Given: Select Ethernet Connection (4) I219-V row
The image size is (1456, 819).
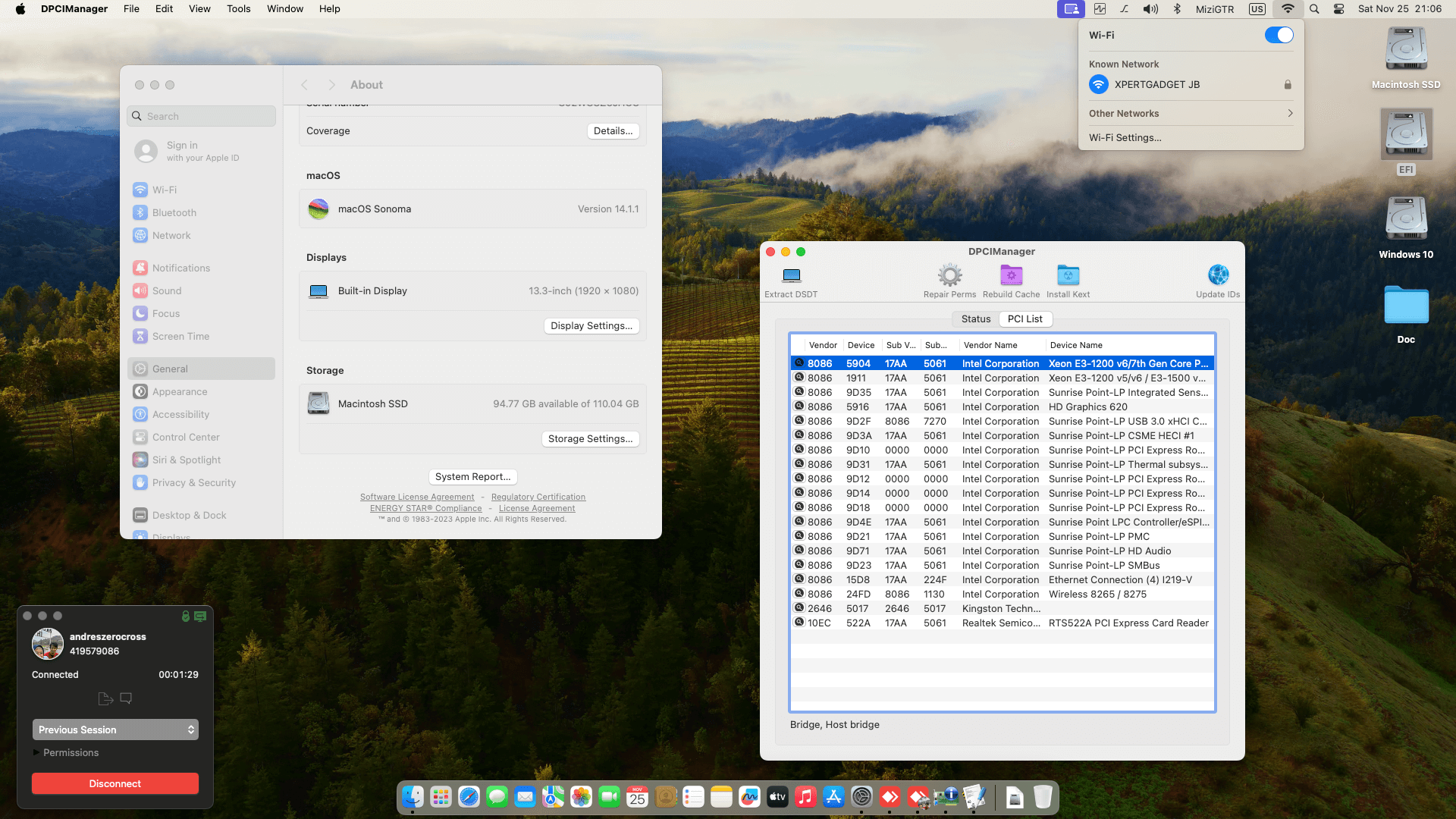Looking at the screenshot, I should [1003, 580].
